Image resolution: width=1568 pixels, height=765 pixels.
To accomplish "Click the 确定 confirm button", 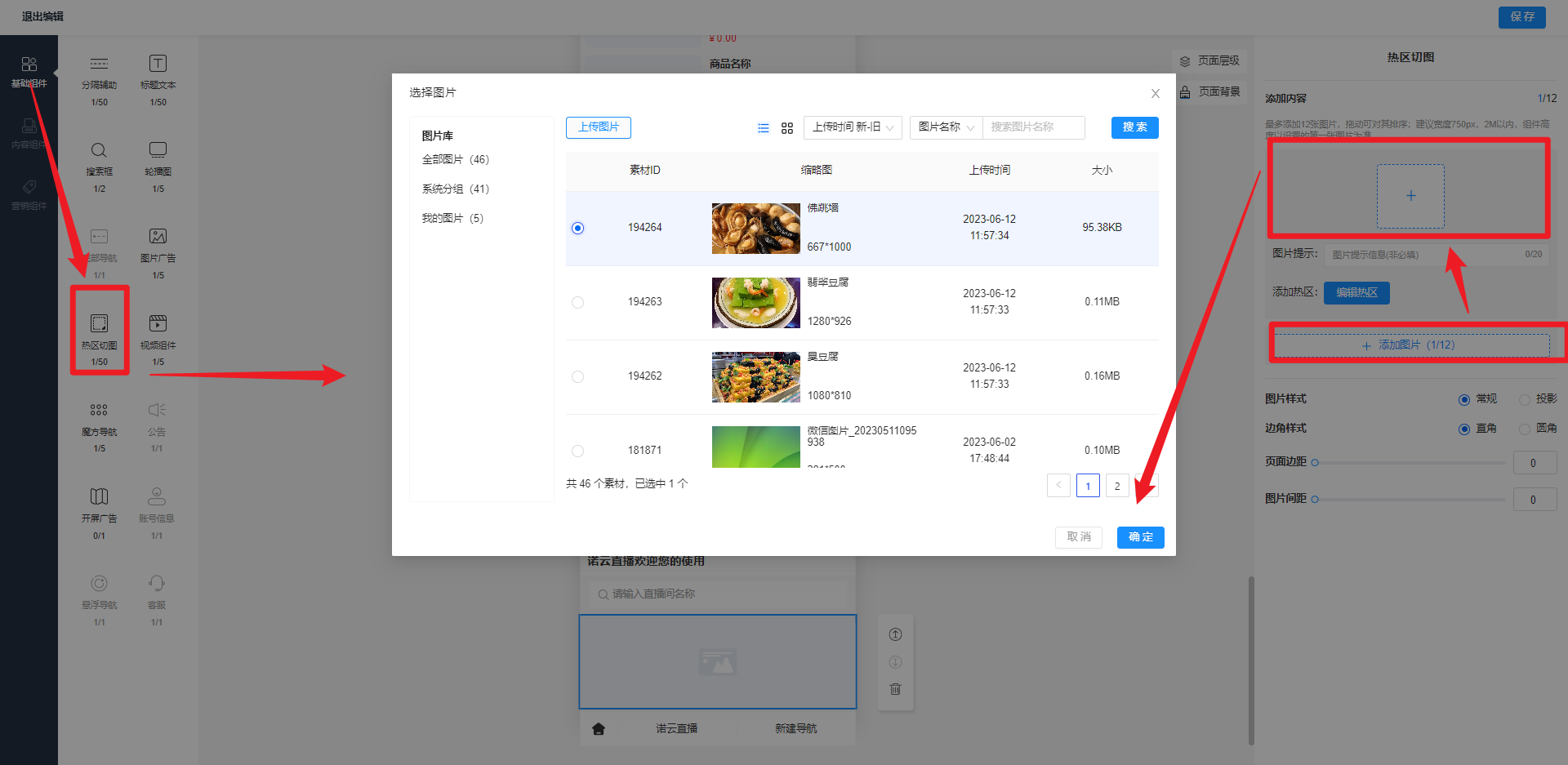I will pyautogui.click(x=1140, y=537).
